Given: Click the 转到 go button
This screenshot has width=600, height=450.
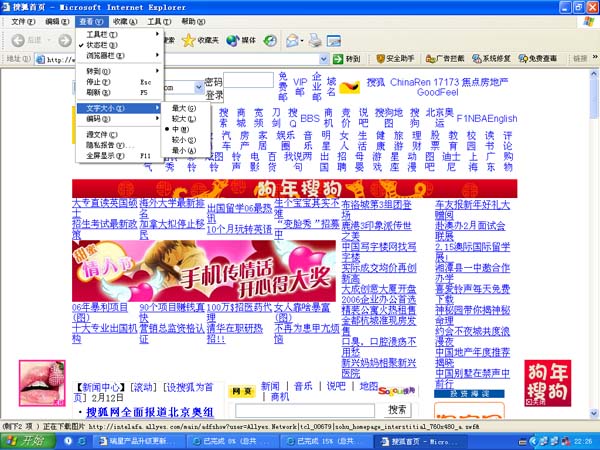Looking at the screenshot, I should pyautogui.click(x=347, y=59).
